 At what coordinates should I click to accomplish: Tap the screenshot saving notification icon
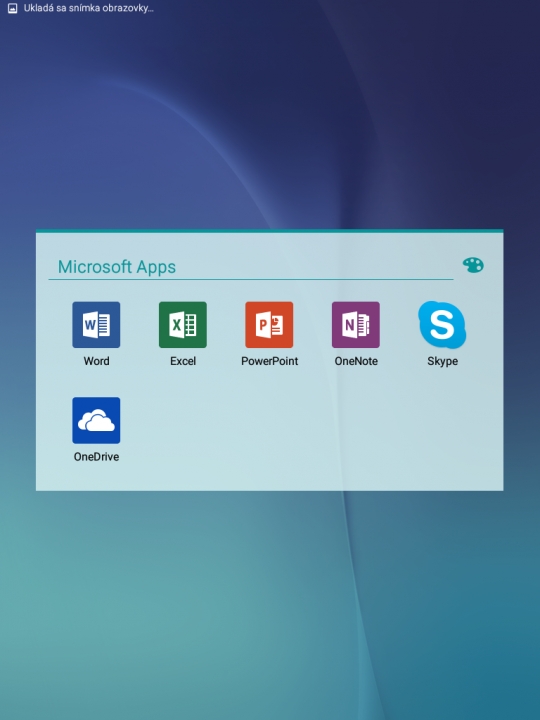coord(12,8)
